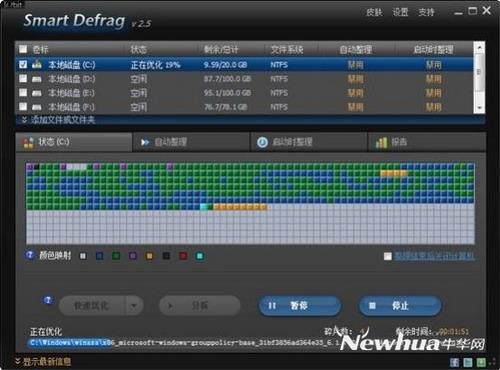This screenshot has width=500, height=370.
Task: Click the clock icon on 启动时整理 tab
Action: pyautogui.click(x=262, y=142)
